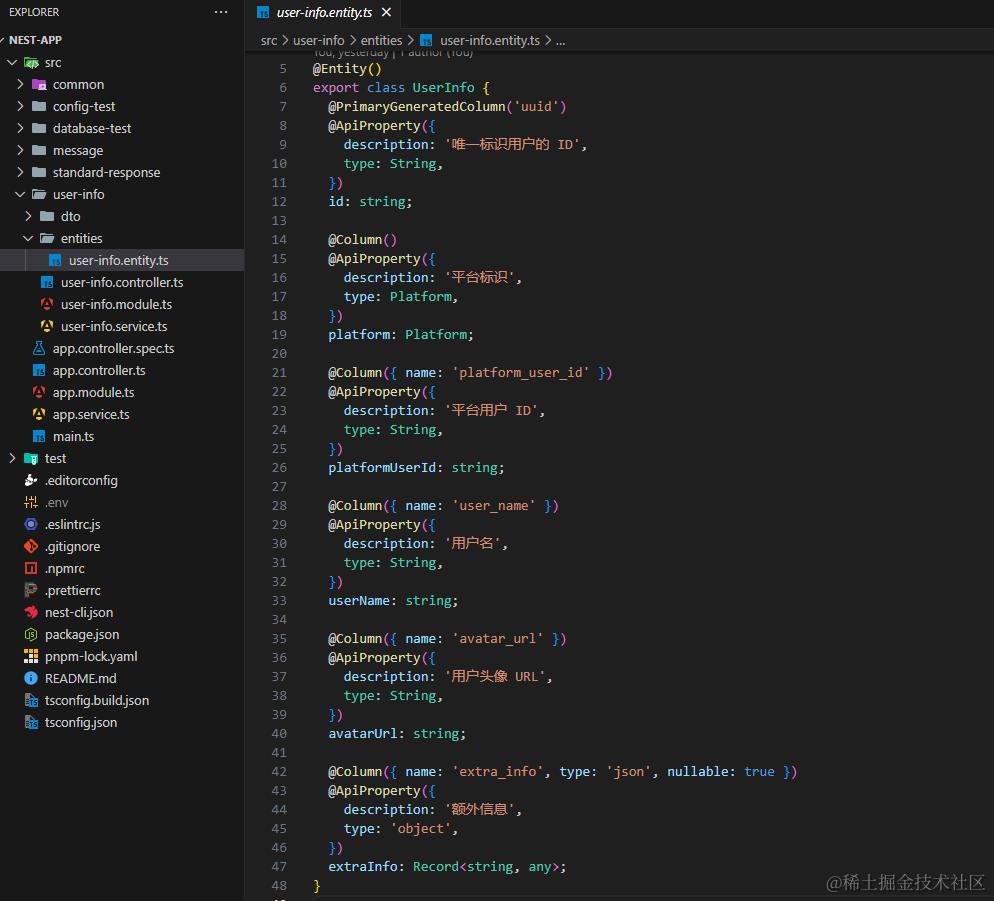Collapse the src folder chevron
This screenshot has width=994, height=901.
[12, 62]
